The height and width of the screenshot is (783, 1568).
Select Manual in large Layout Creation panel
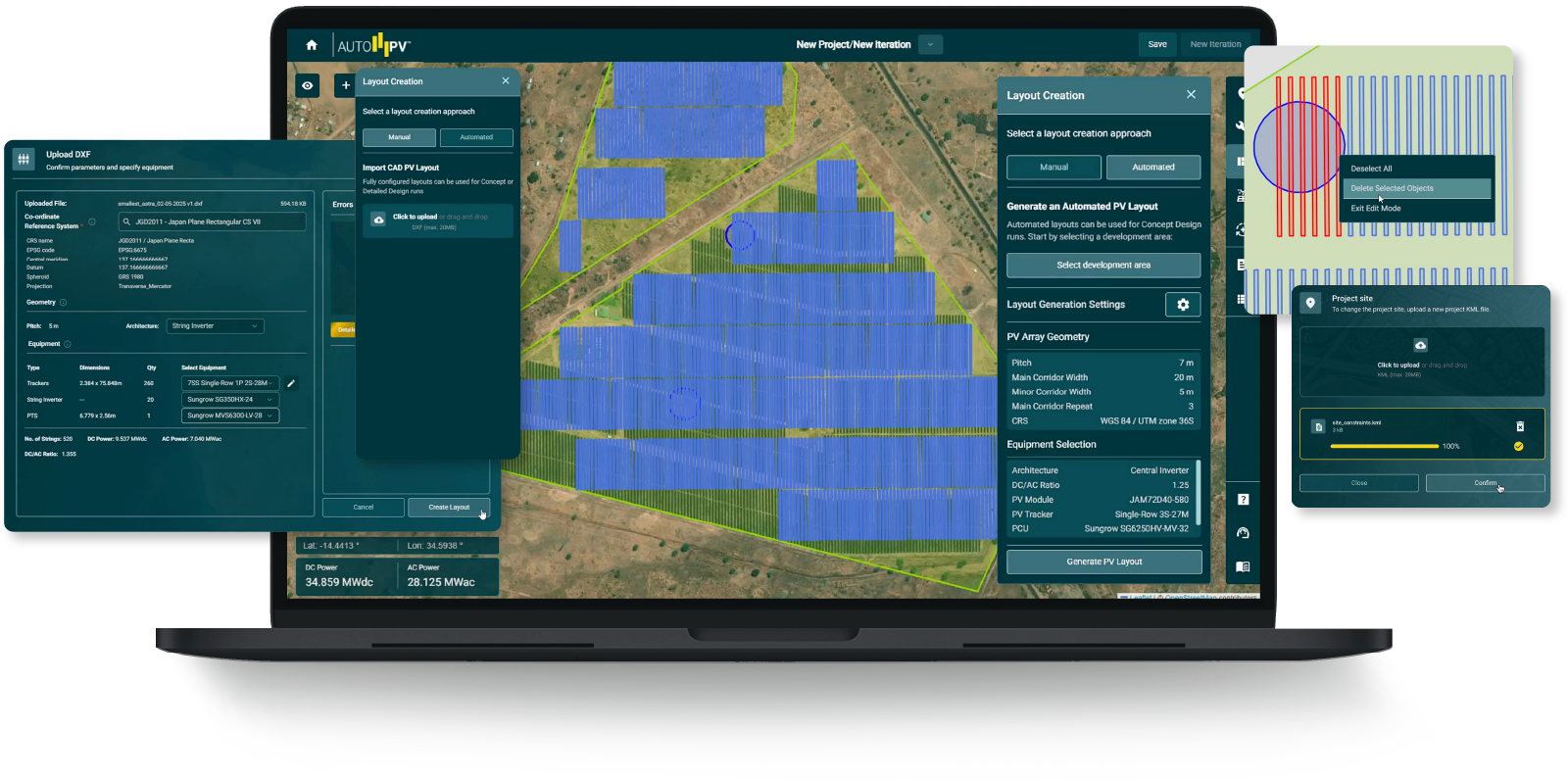[1053, 167]
